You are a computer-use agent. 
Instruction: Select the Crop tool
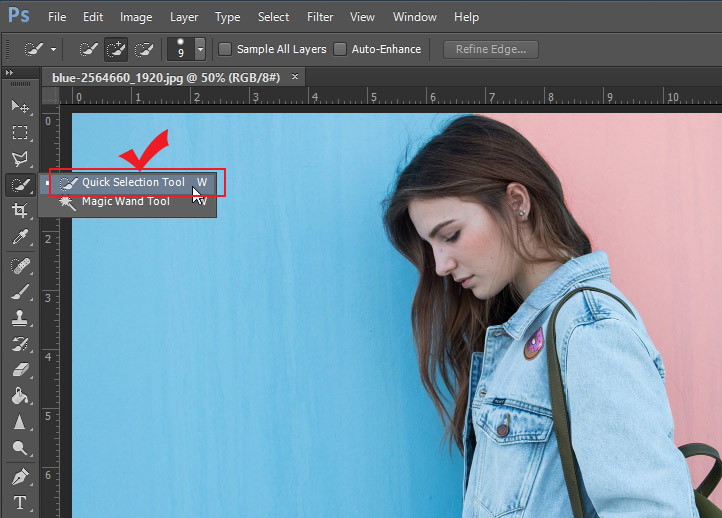20,211
